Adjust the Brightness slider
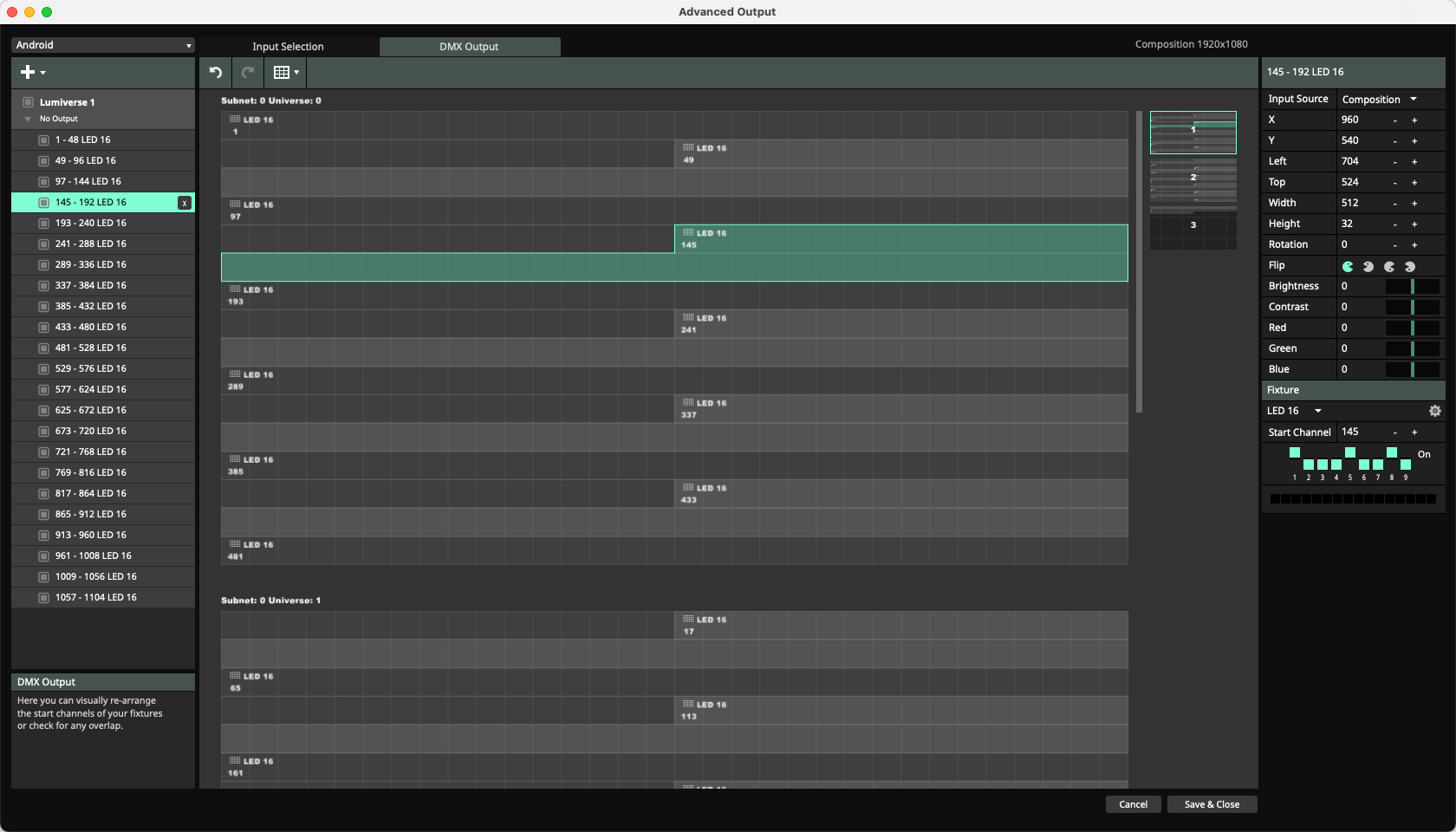 coord(1412,286)
